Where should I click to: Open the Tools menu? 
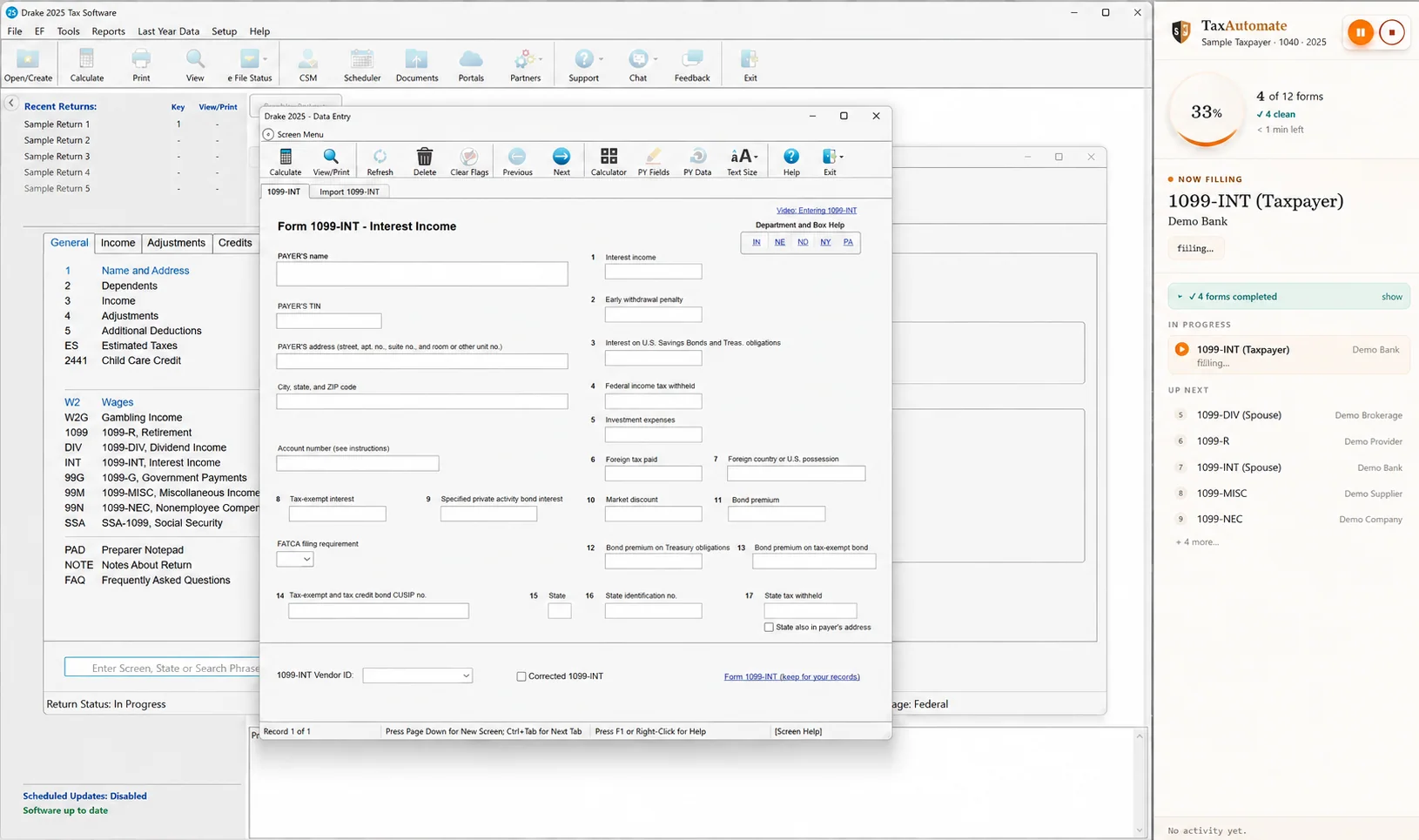click(68, 31)
